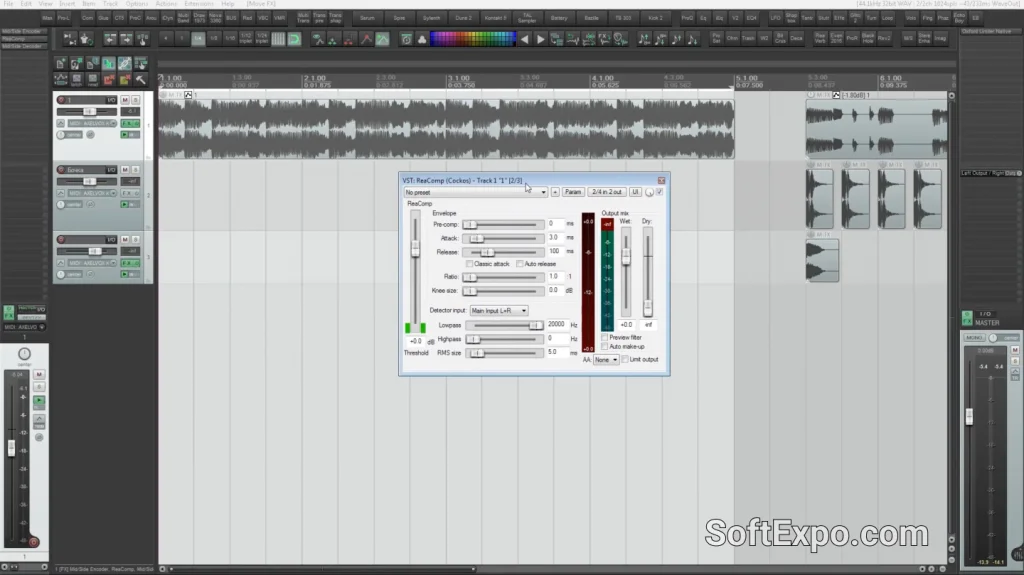Toggle the Limit output checkbox
1024x575 pixels.
point(626,359)
